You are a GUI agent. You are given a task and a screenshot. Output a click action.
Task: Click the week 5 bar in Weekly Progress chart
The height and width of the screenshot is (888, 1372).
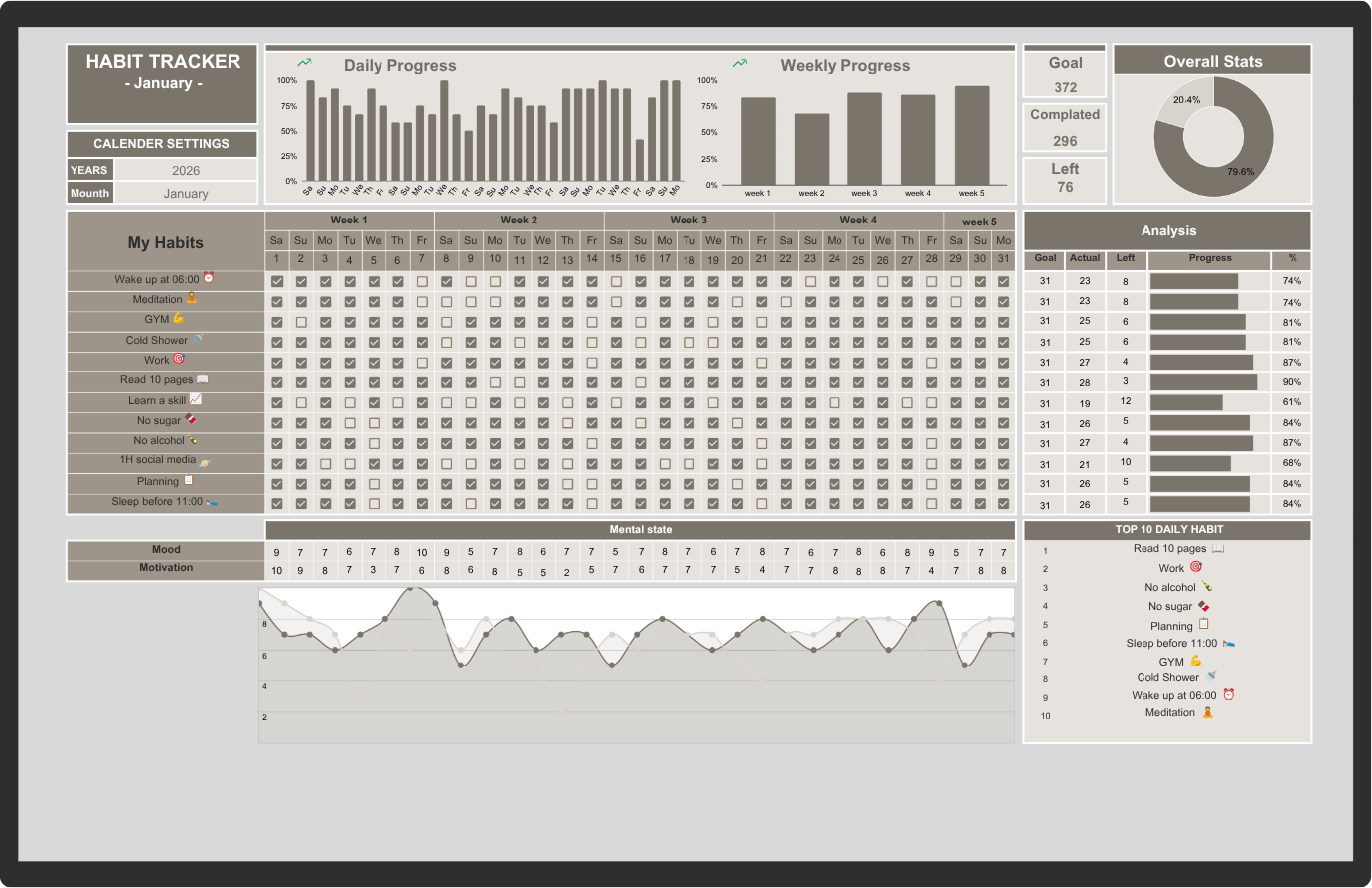tap(972, 135)
